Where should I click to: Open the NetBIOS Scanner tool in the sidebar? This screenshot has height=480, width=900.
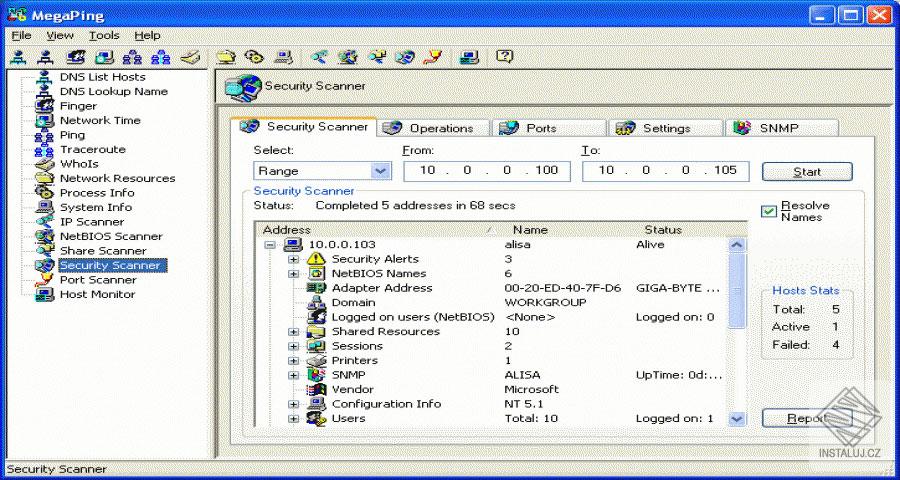[x=111, y=236]
